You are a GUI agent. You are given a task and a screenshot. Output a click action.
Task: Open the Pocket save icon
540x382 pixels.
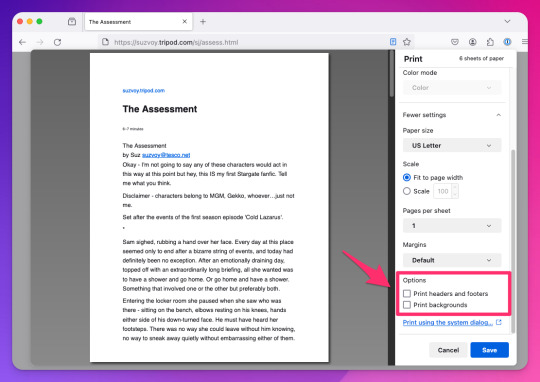[455, 42]
